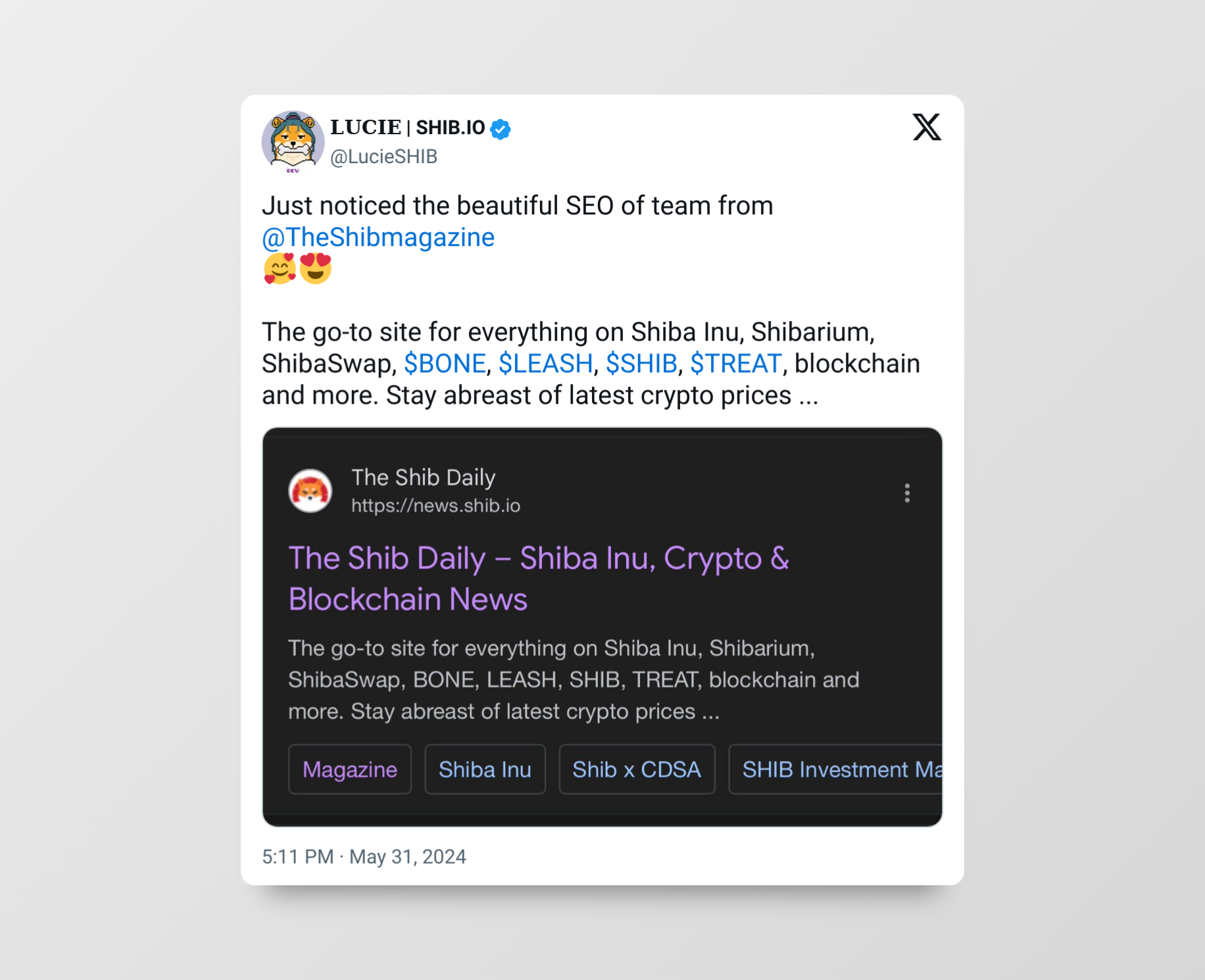1205x980 pixels.
Task: Click the $BONE cashtag
Action: (445, 364)
